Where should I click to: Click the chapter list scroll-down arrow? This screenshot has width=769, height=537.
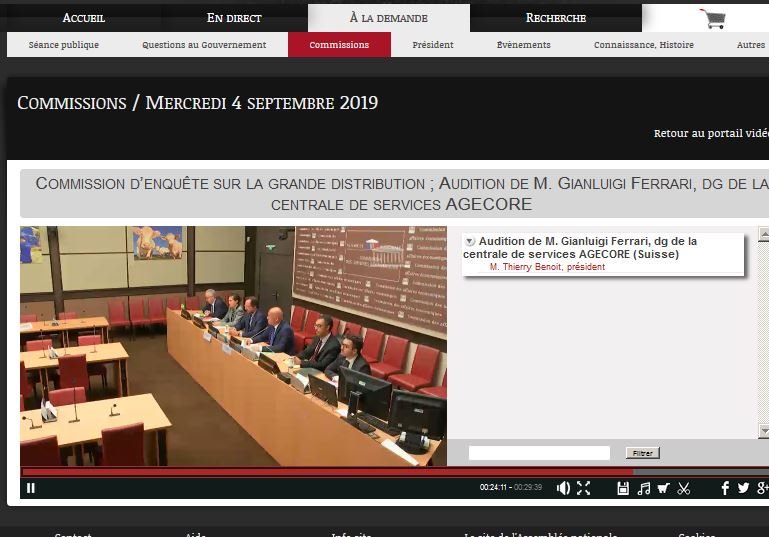[764, 431]
